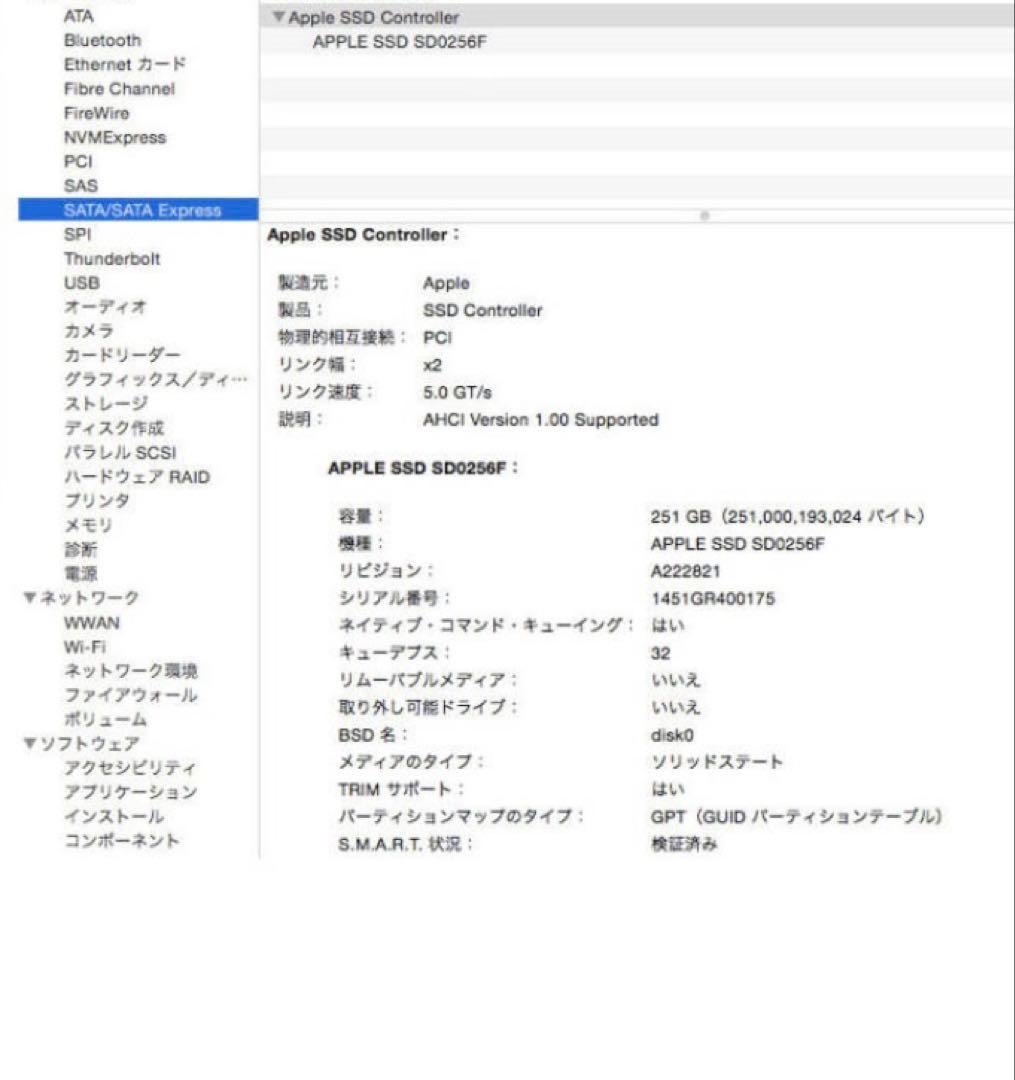
Task: Open メモリ sidebar entry
Action: [x=88, y=526]
